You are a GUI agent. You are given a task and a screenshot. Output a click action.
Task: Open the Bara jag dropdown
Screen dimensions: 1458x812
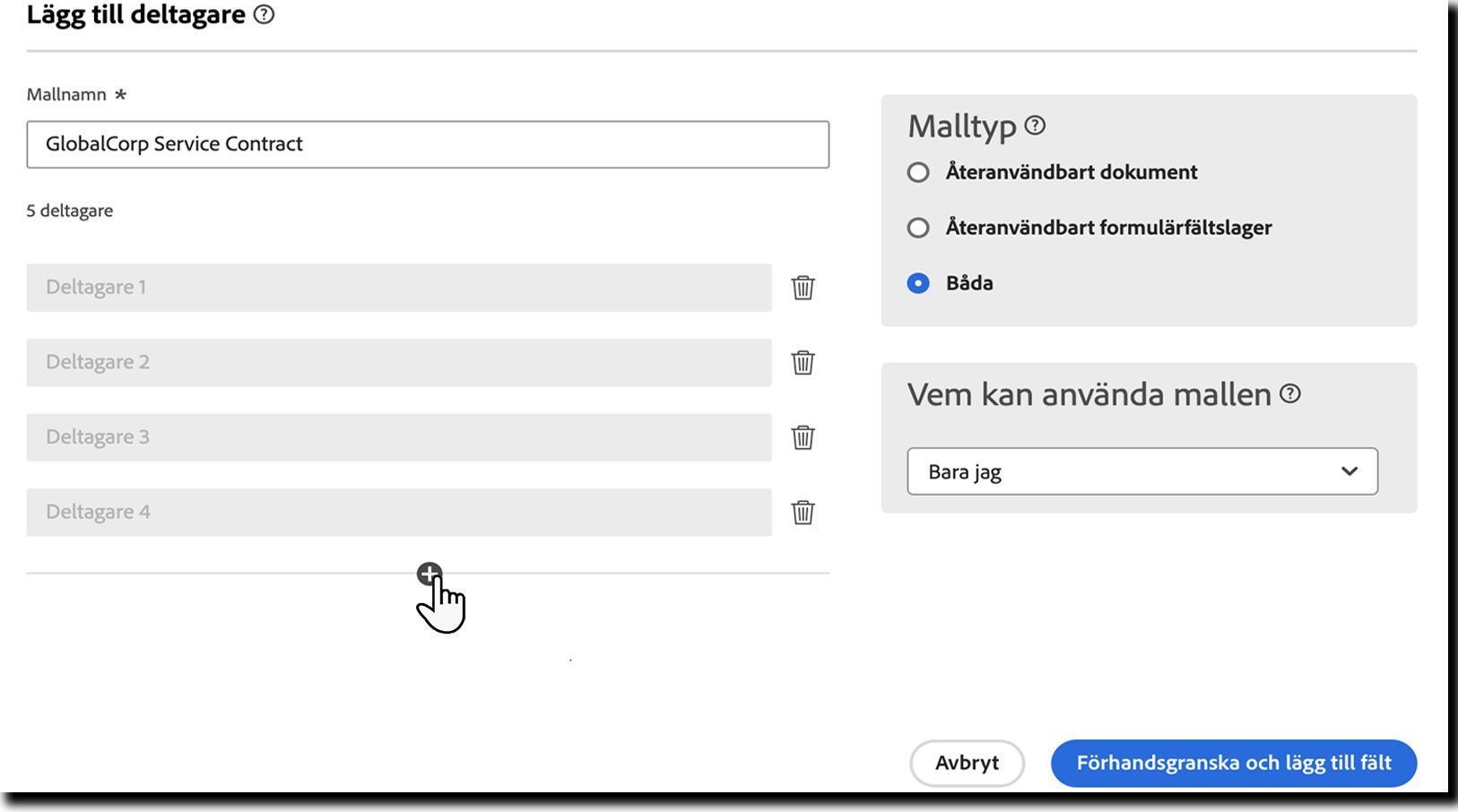1142,471
